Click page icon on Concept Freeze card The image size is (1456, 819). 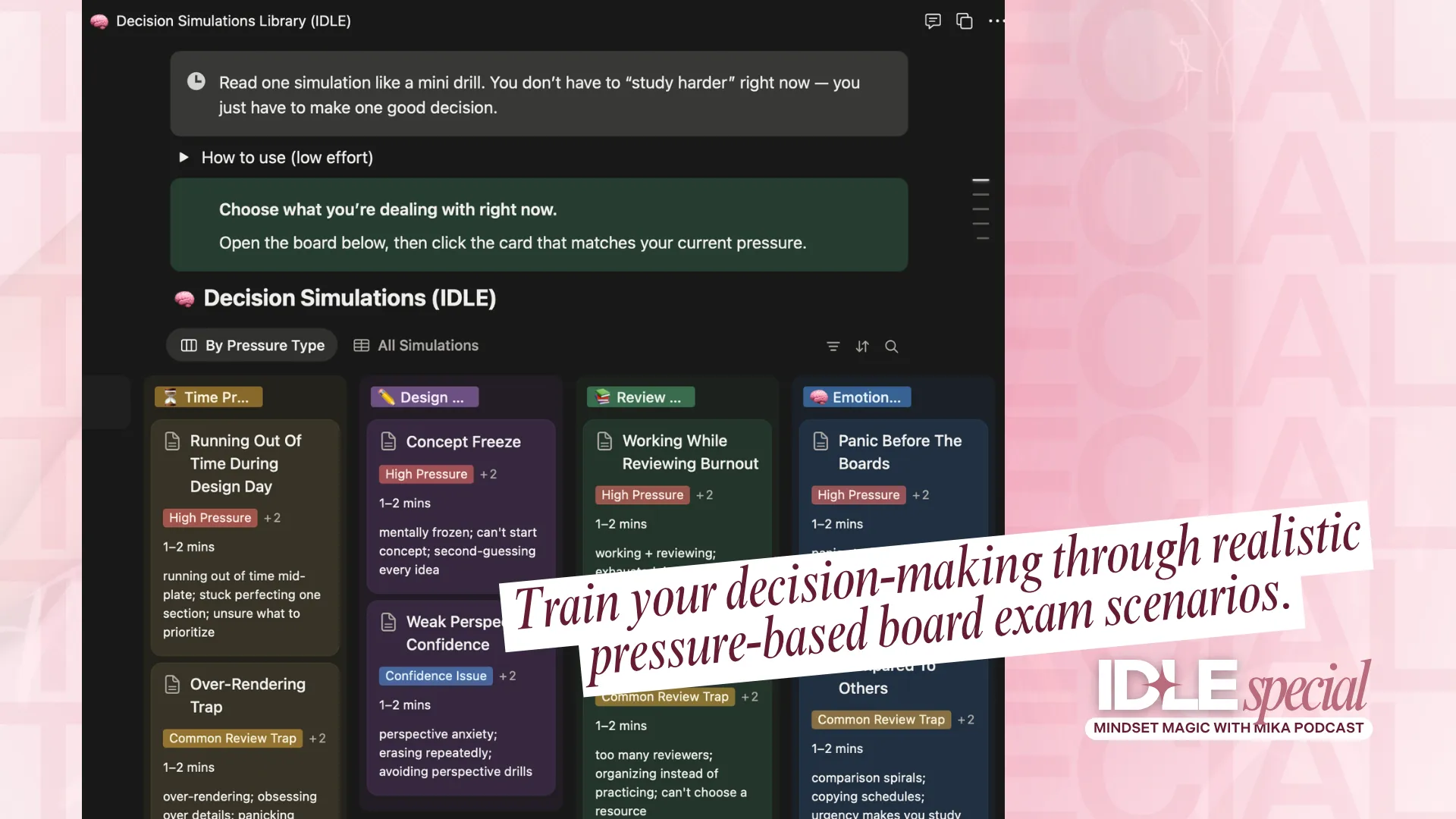(388, 441)
